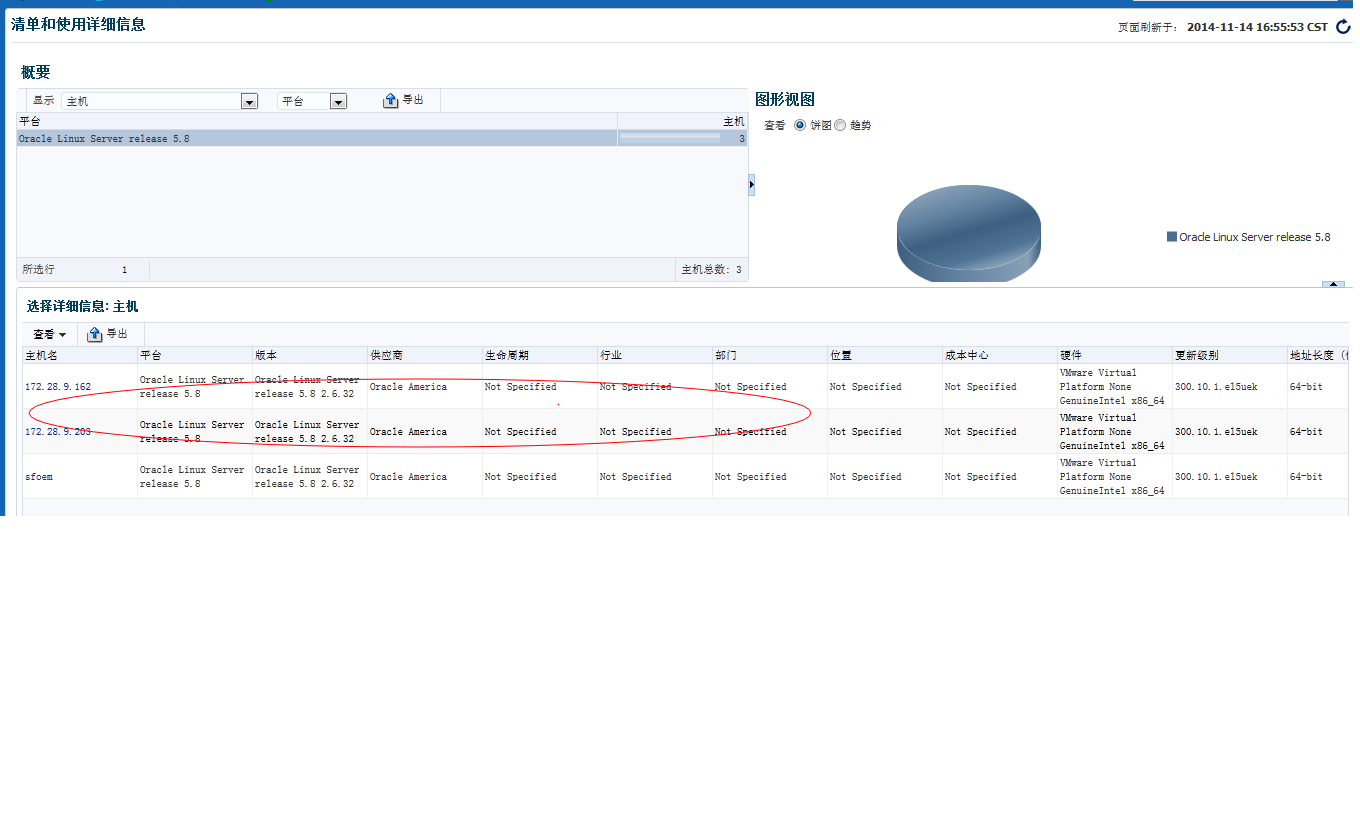This screenshot has height=821, width=1360.
Task: Open the 平台 dropdown in the summary toolbar
Action: (338, 101)
